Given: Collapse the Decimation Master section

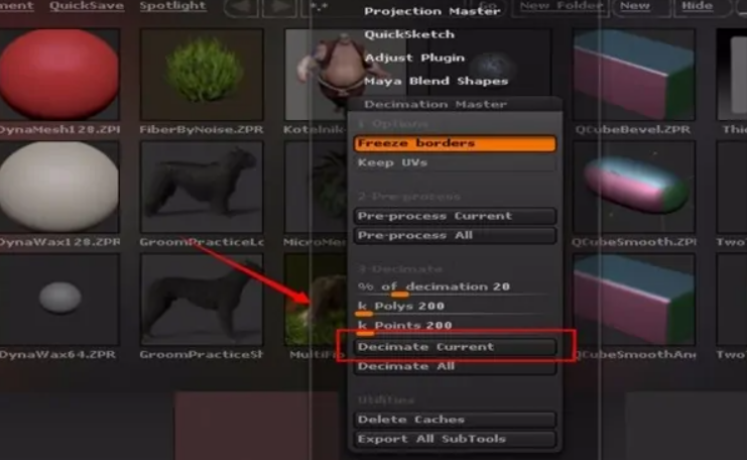Looking at the screenshot, I should click(x=435, y=104).
